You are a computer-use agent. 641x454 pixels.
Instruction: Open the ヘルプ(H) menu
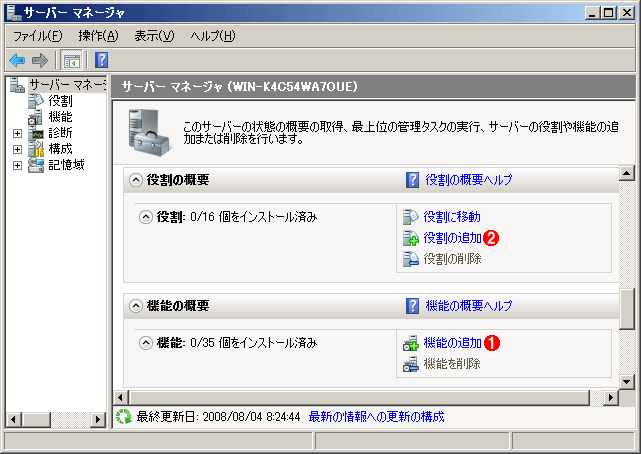[x=213, y=36]
